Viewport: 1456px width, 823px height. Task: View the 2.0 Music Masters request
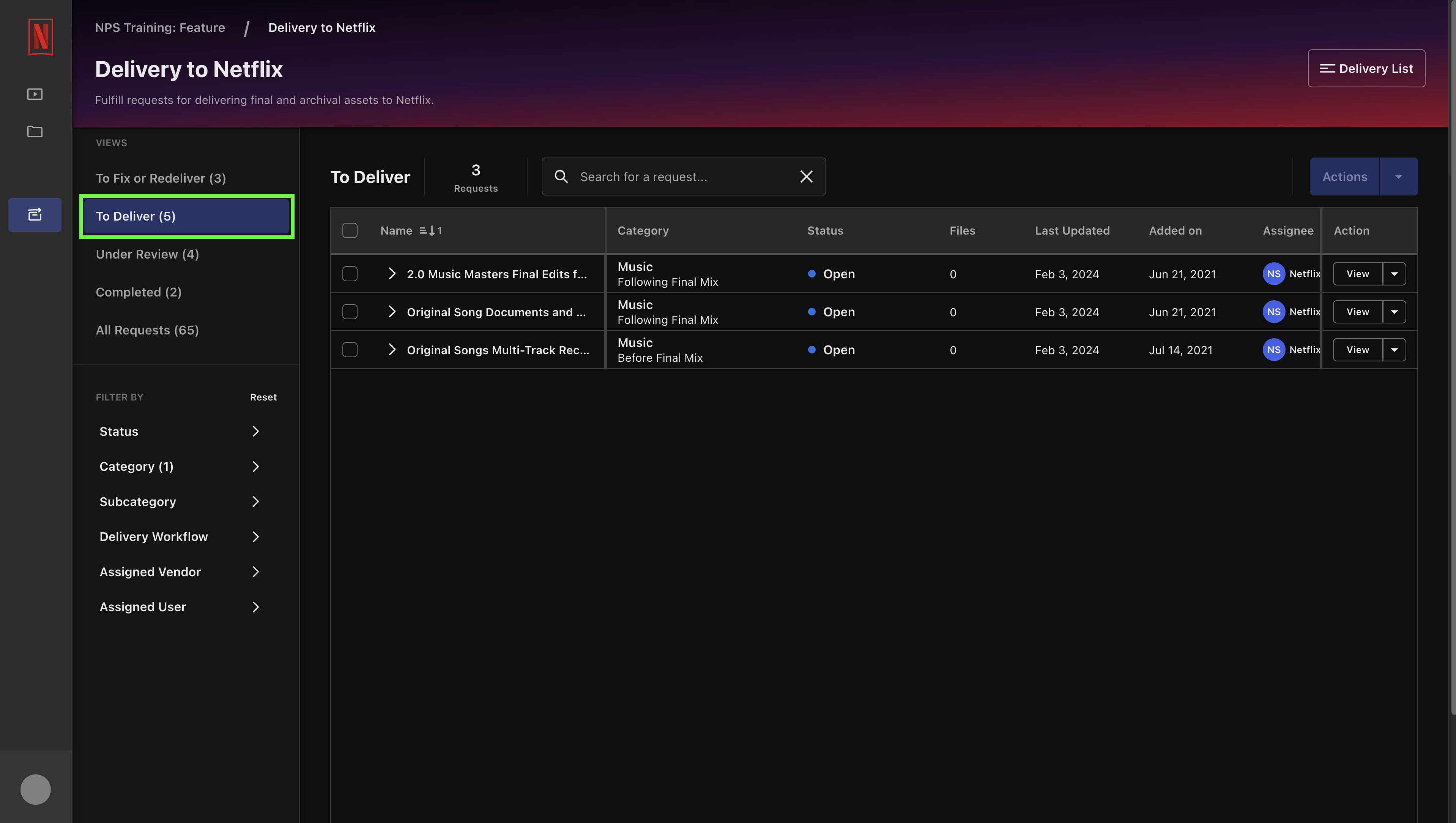pos(1358,274)
